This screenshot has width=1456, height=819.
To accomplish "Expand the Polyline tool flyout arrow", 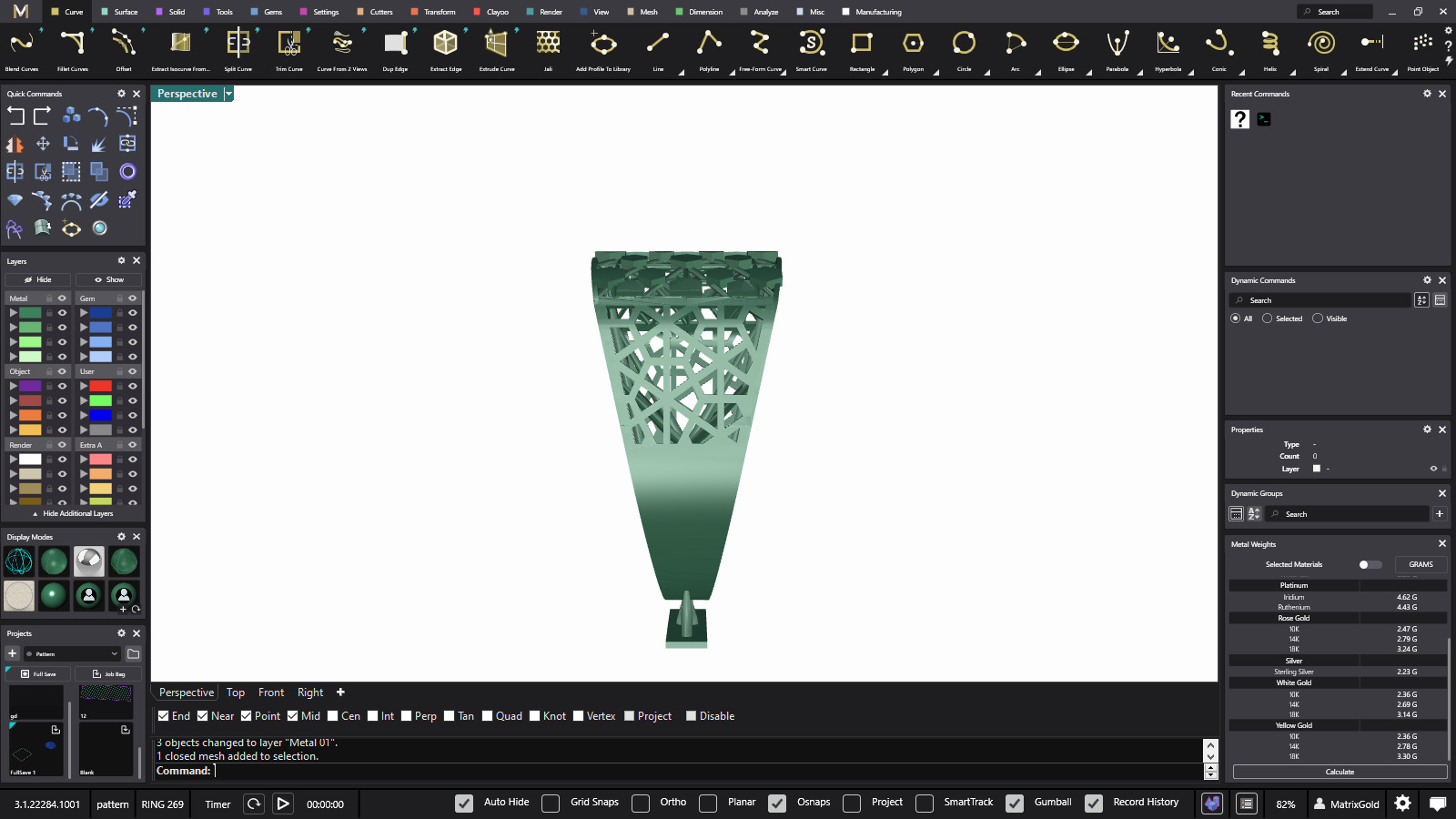I will coord(732,73).
